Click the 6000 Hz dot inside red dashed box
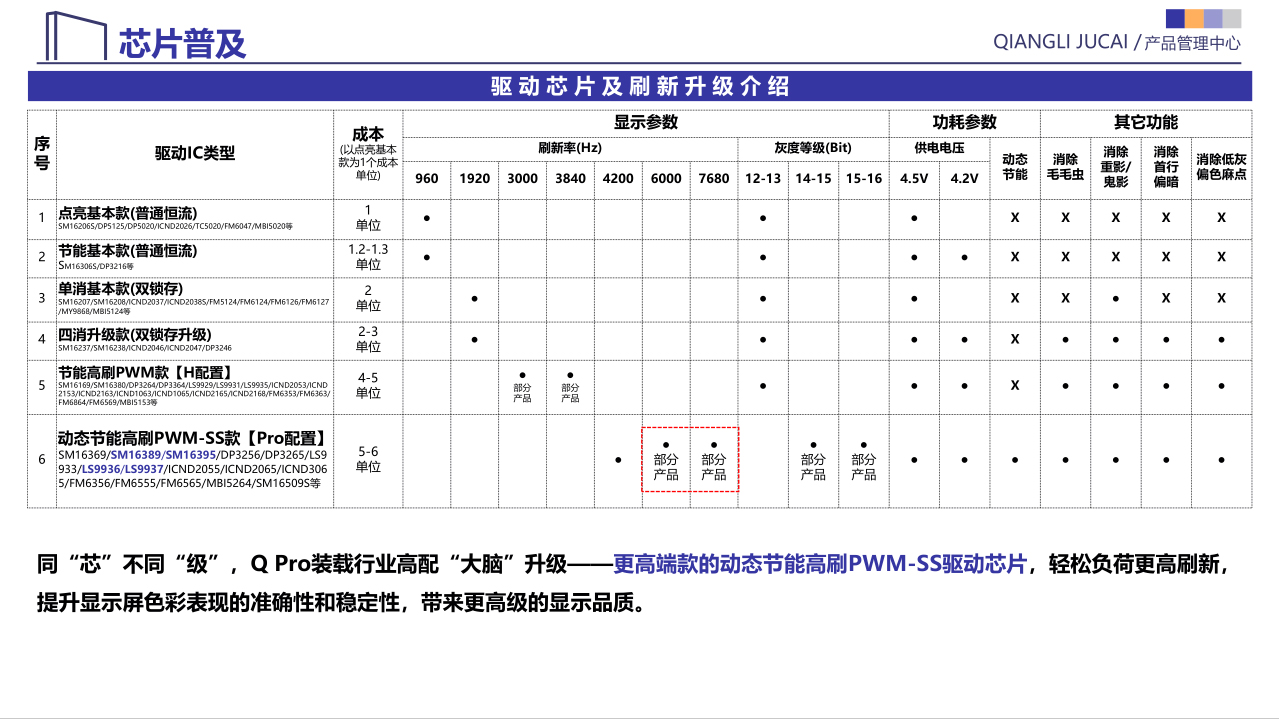 point(666,445)
